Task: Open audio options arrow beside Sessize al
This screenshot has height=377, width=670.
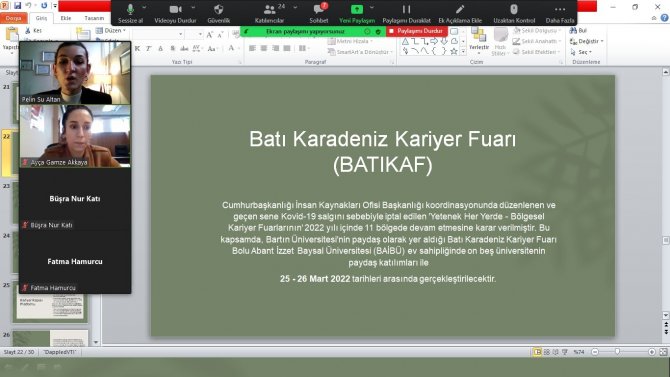Action: tap(144, 8)
